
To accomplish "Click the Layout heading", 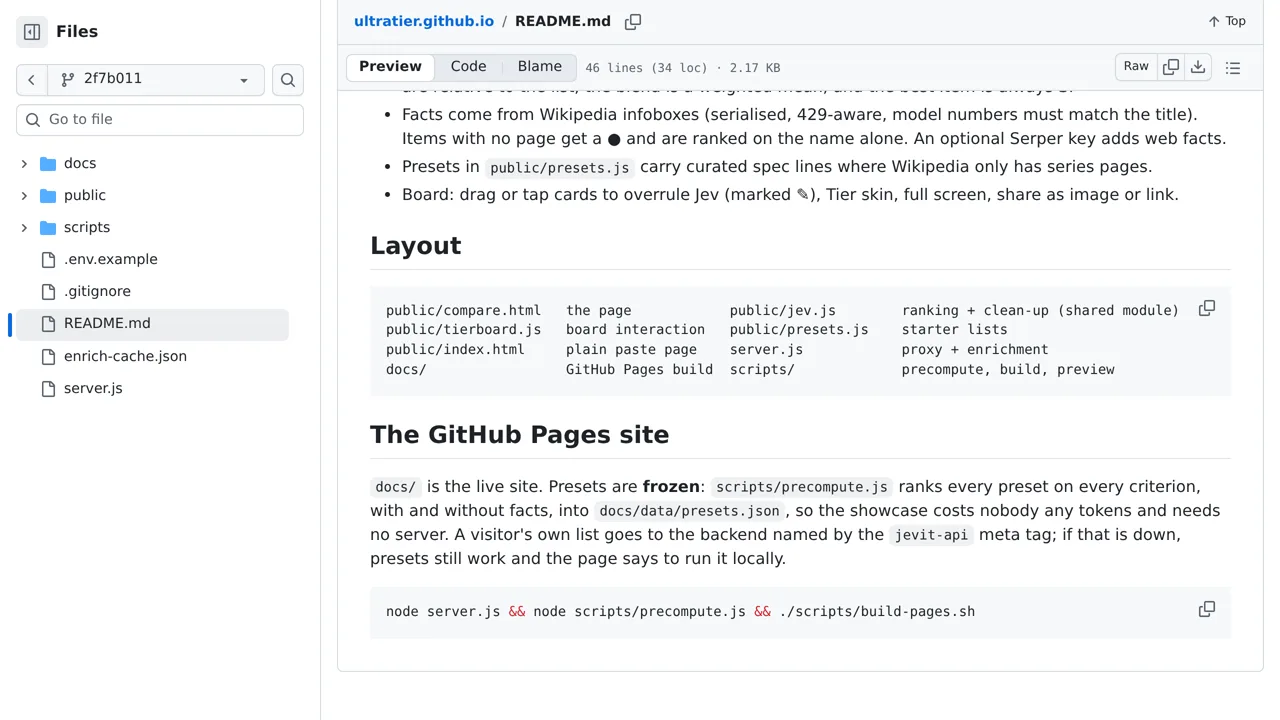I will pos(416,246).
